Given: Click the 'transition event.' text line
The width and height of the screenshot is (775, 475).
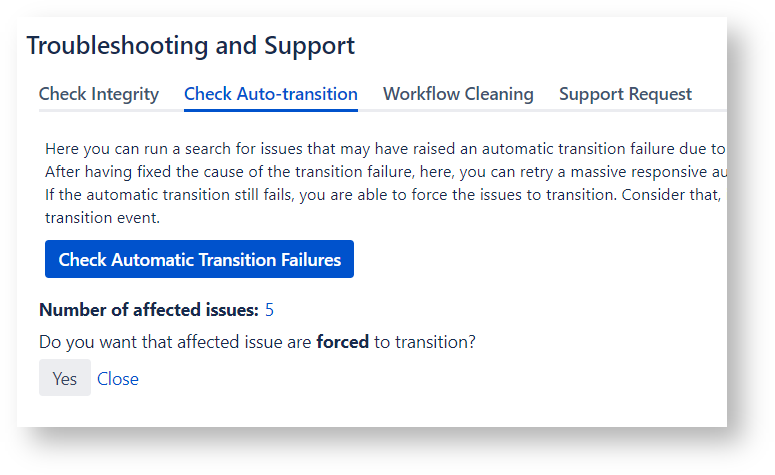Looking at the screenshot, I should (x=102, y=217).
